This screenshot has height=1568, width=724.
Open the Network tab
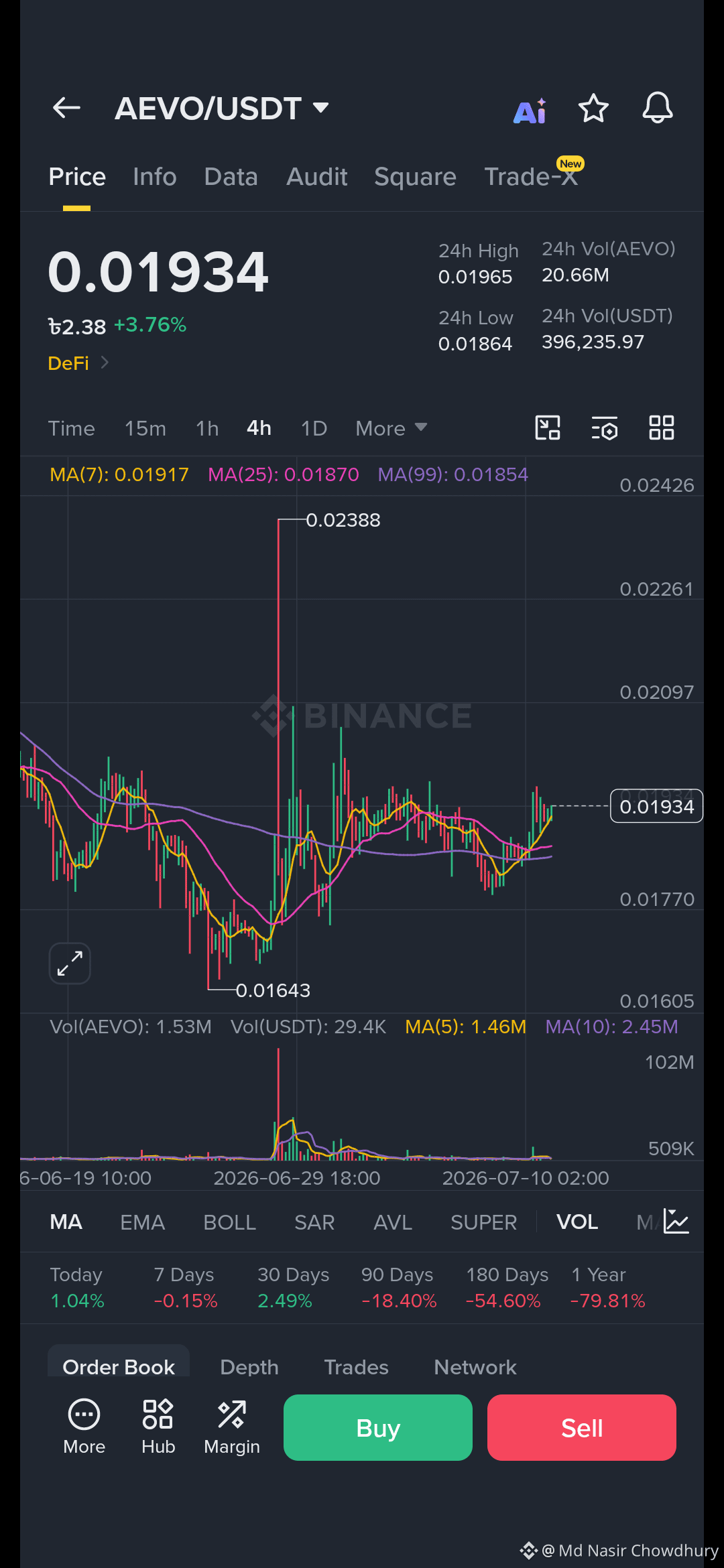tap(475, 1367)
